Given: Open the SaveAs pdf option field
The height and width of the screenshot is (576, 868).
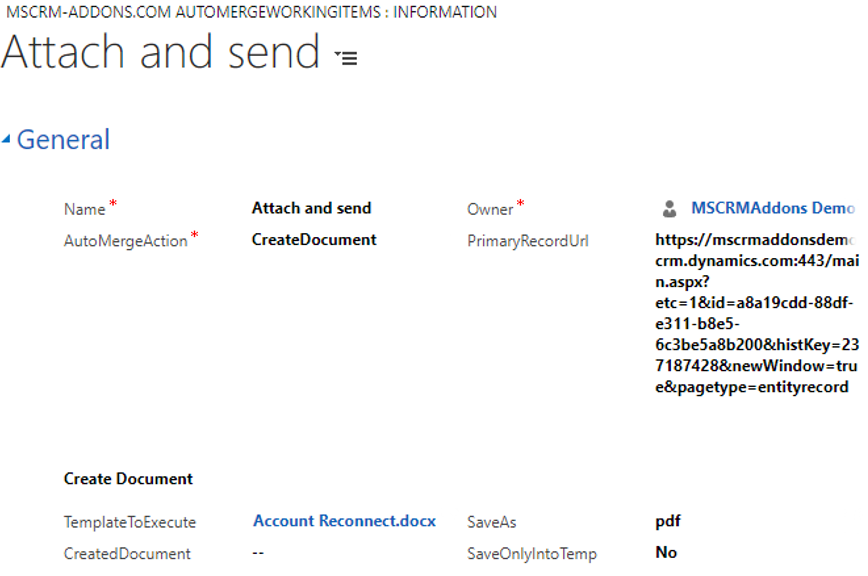Looking at the screenshot, I should [668, 521].
